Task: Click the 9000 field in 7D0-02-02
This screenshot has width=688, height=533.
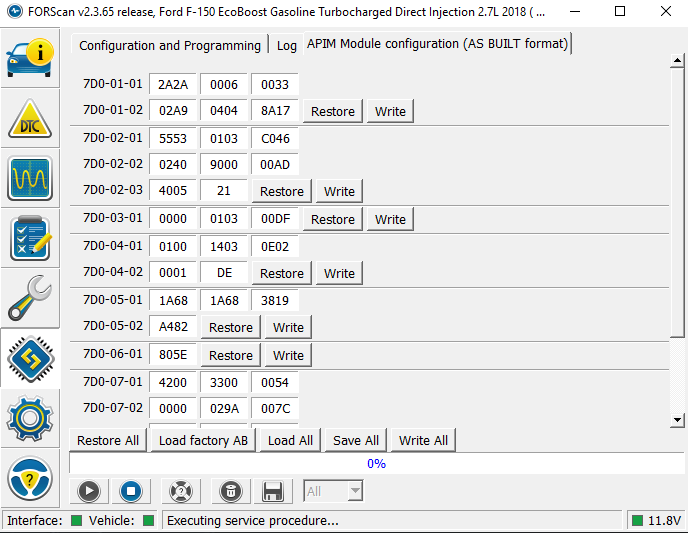Action: click(224, 164)
